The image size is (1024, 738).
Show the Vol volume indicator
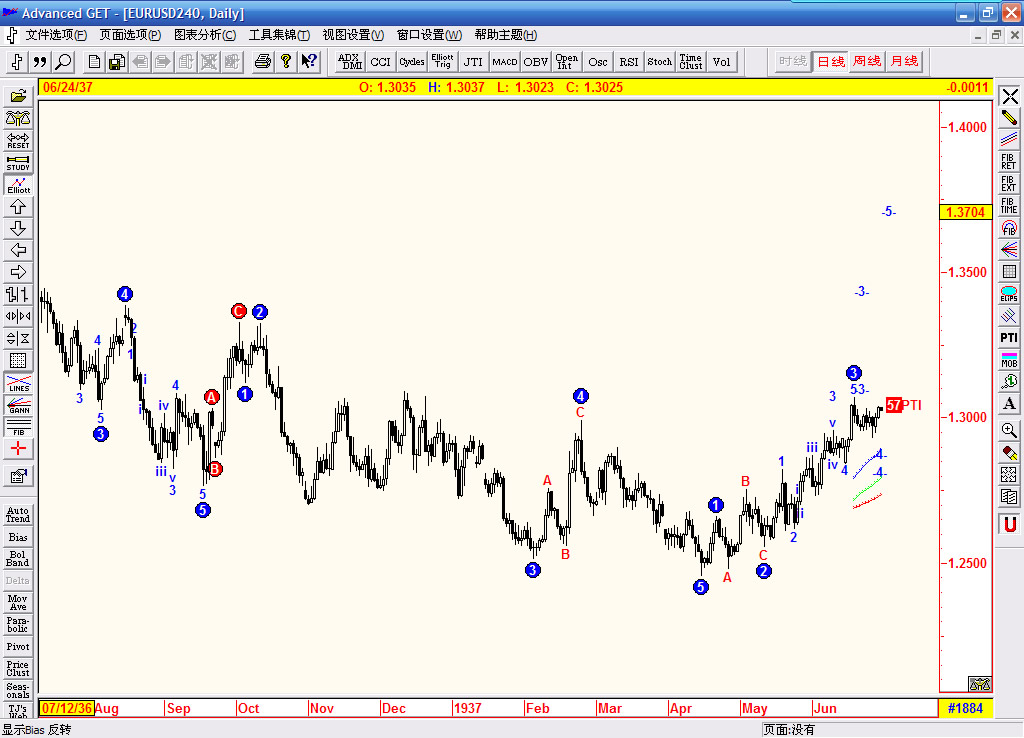pos(721,62)
